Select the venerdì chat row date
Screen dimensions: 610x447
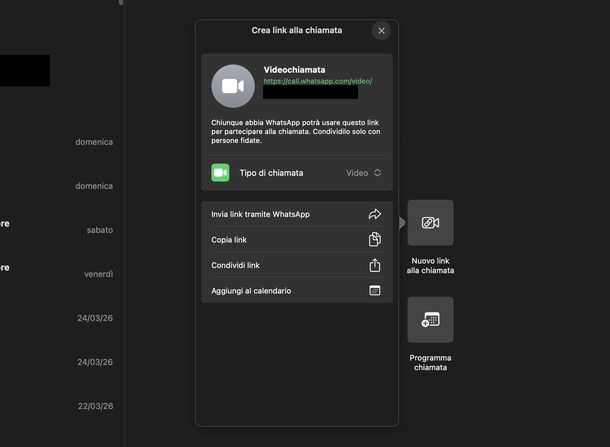click(x=98, y=274)
